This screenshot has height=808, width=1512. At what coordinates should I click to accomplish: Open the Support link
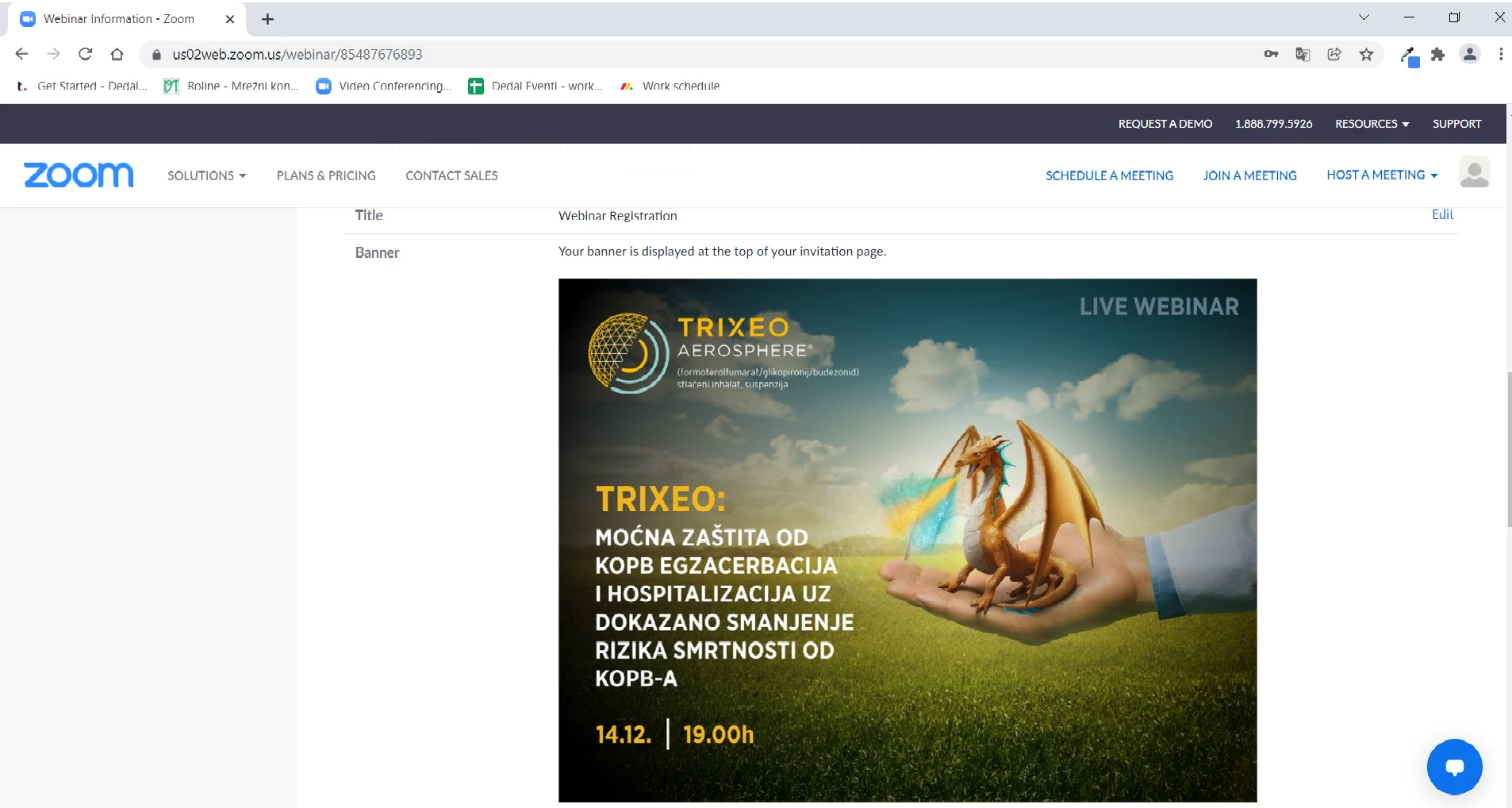point(1456,124)
